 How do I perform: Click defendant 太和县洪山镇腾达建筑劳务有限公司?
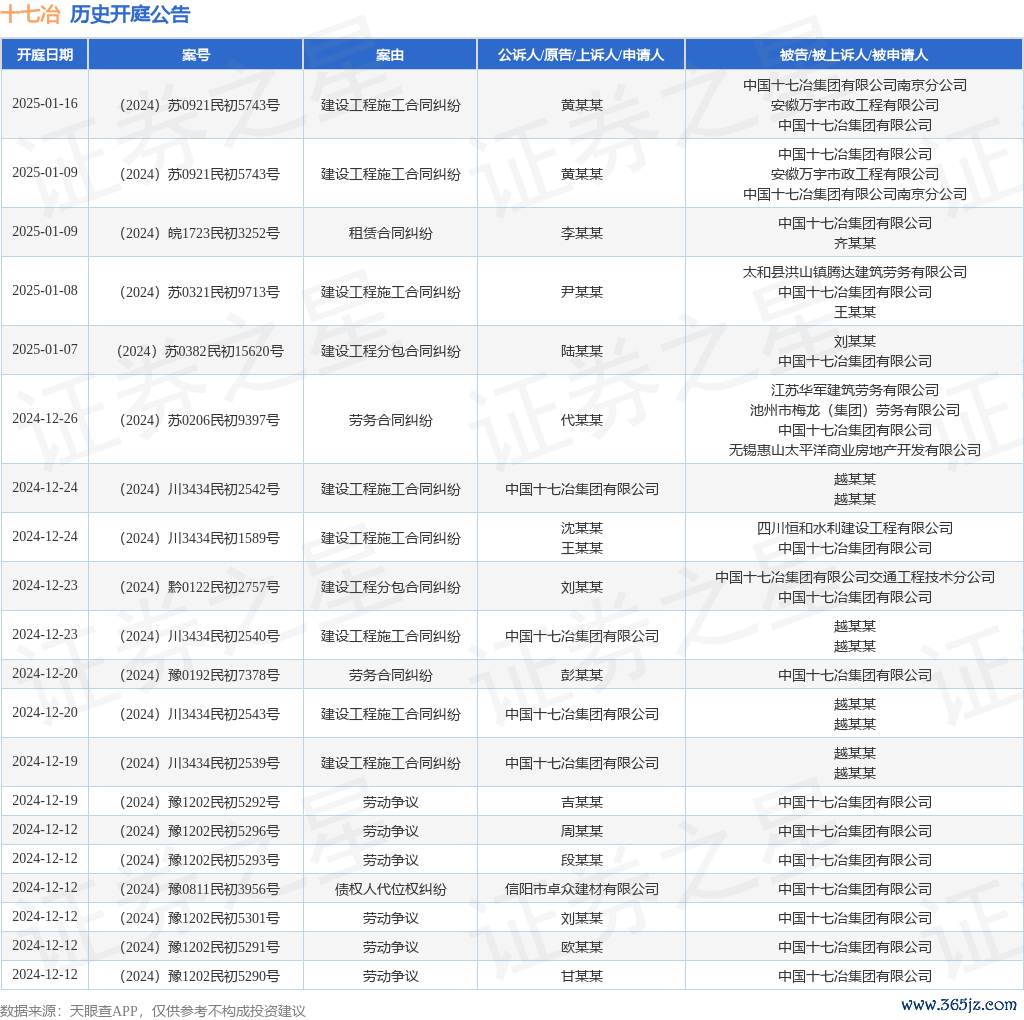[x=854, y=272]
